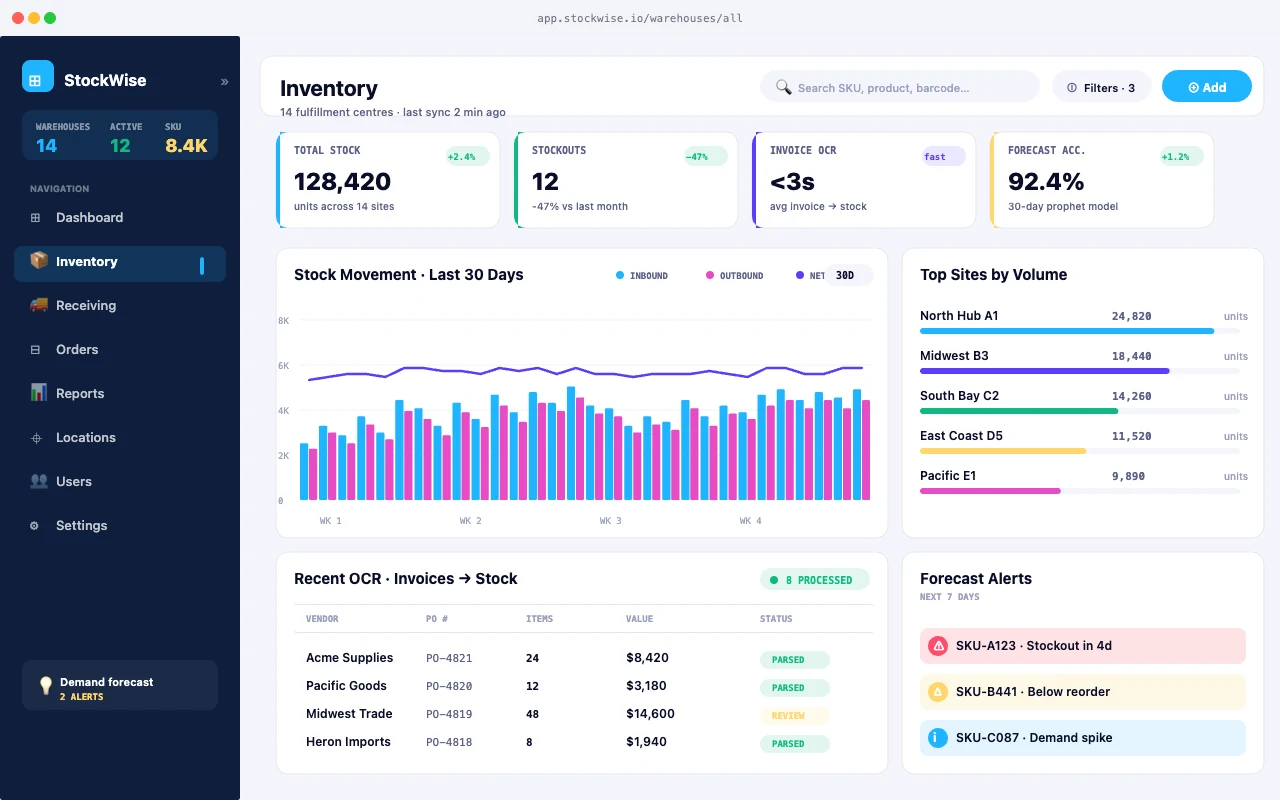The width and height of the screenshot is (1280, 800).
Task: Click the Settings gear icon
Action: coord(34,526)
